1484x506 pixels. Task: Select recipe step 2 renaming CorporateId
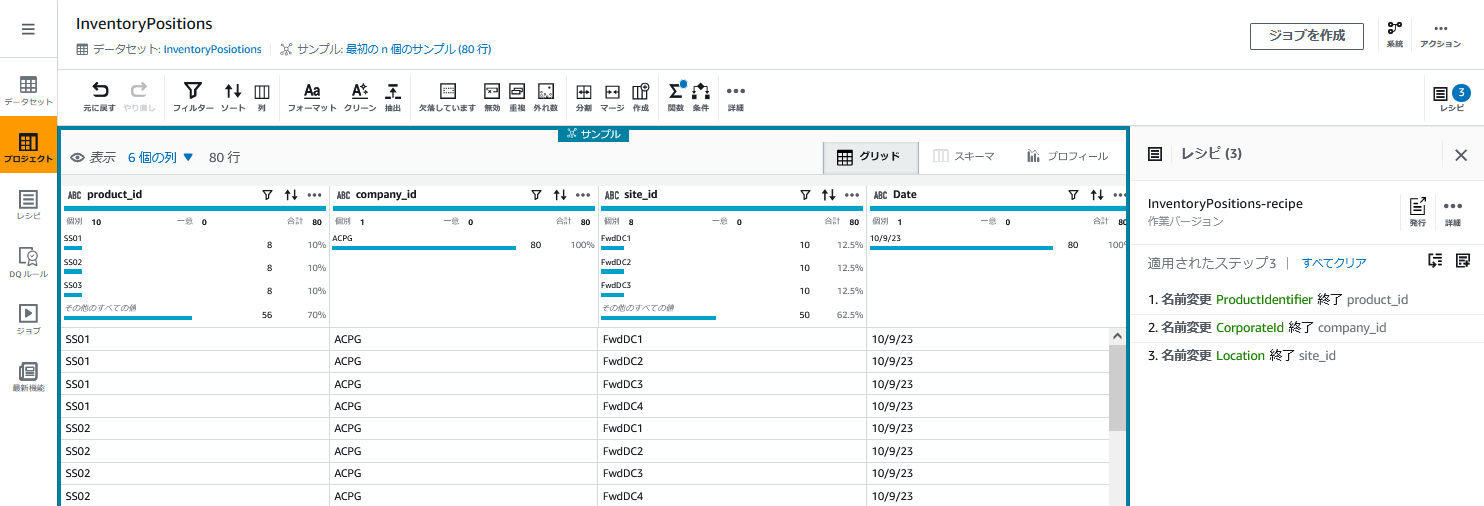tap(1306, 327)
